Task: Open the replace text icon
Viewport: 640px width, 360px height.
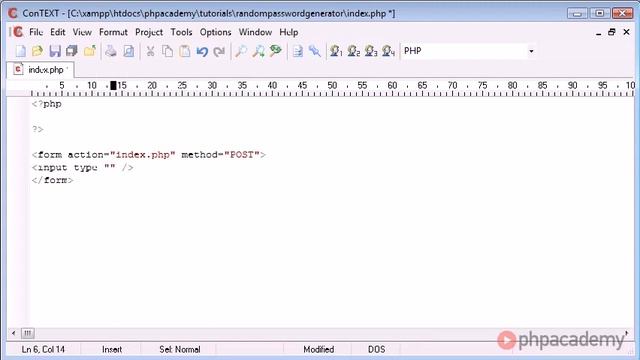Action: click(276, 51)
